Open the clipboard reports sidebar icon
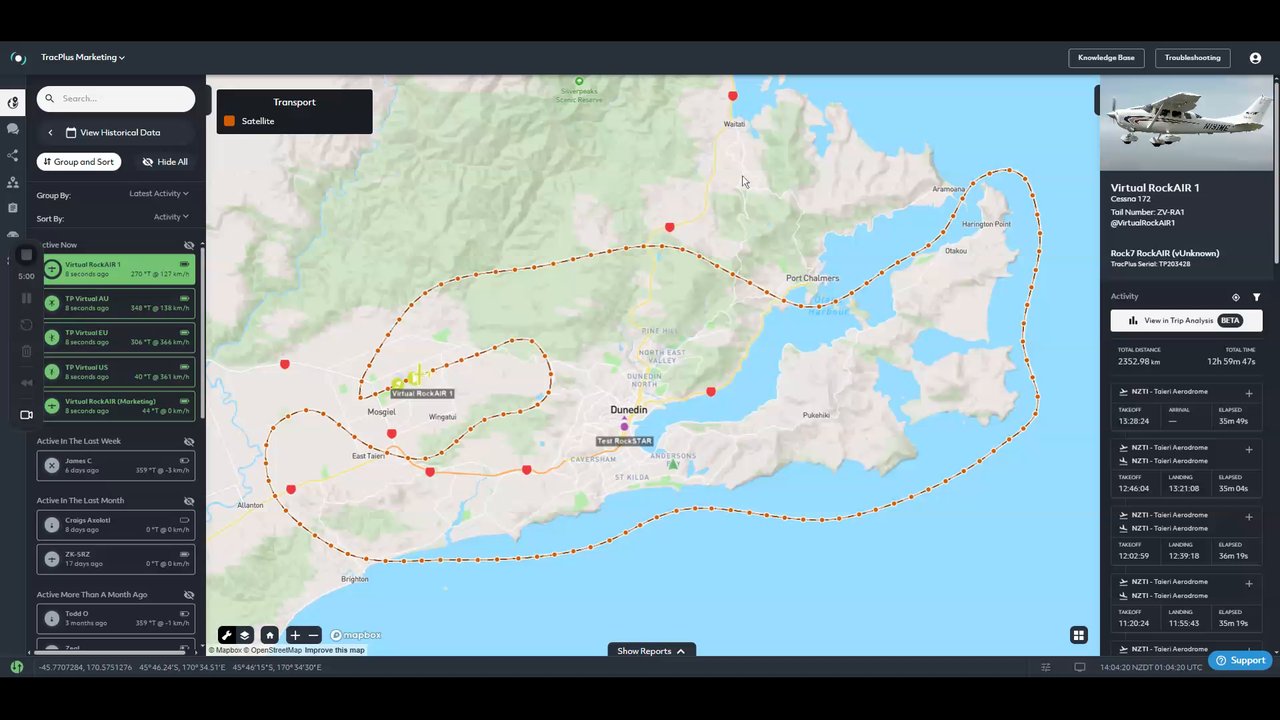The height and width of the screenshot is (720, 1280). point(13,208)
